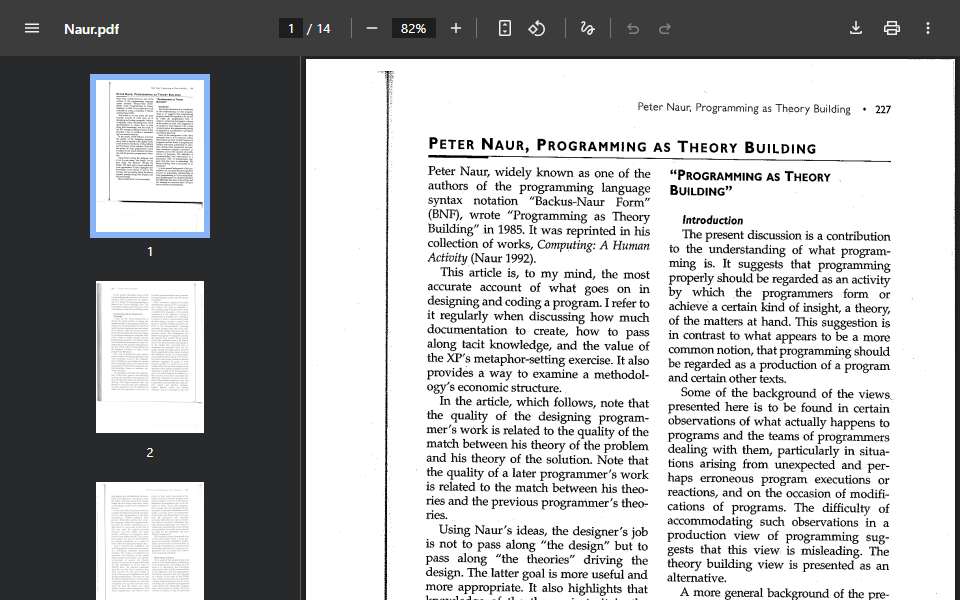Click the fit to page icon
The height and width of the screenshot is (600, 960).
[504, 29]
